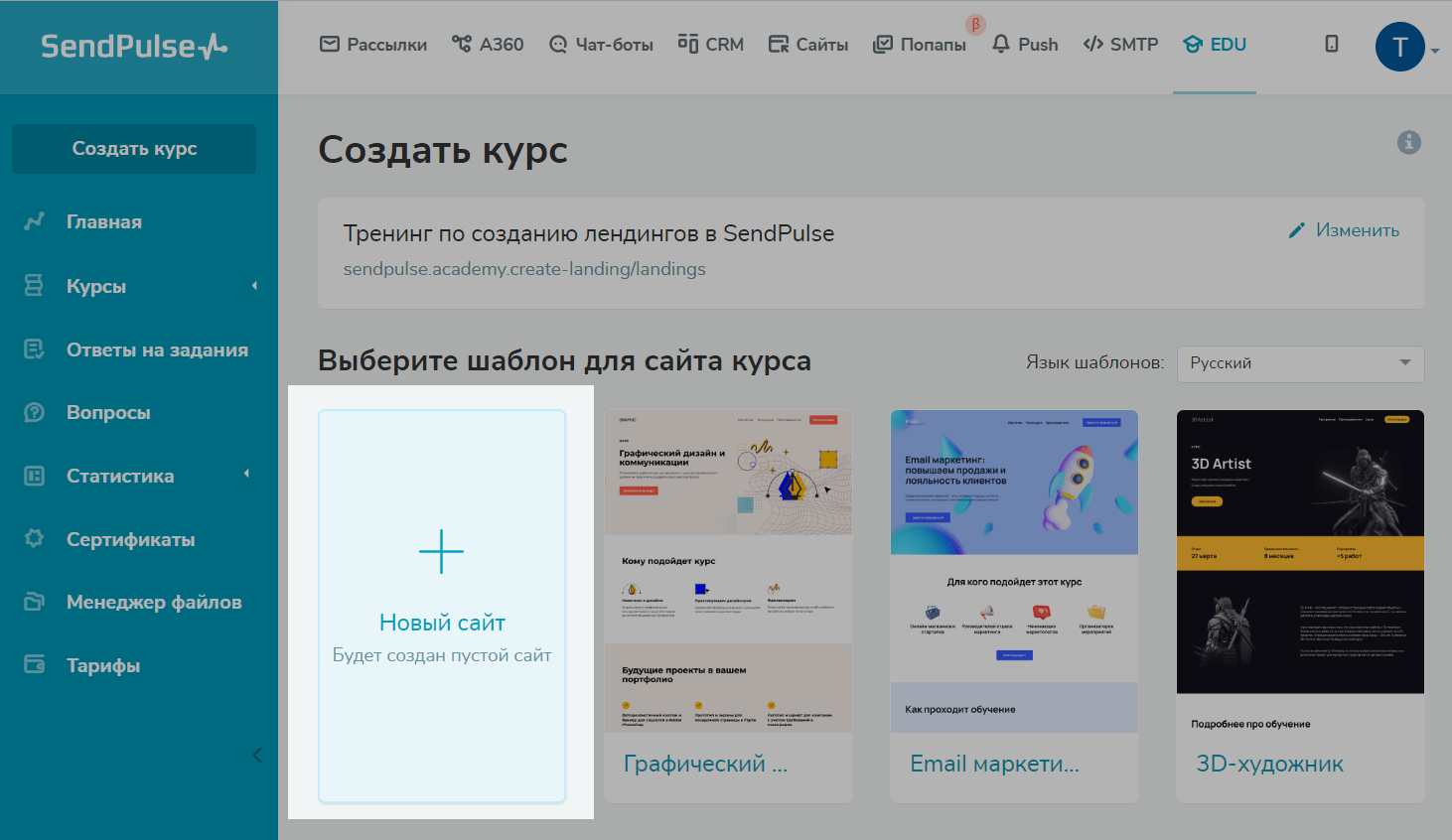The height and width of the screenshot is (840, 1452).
Task: Click the A360 automation icon
Action: pyautogui.click(x=462, y=44)
